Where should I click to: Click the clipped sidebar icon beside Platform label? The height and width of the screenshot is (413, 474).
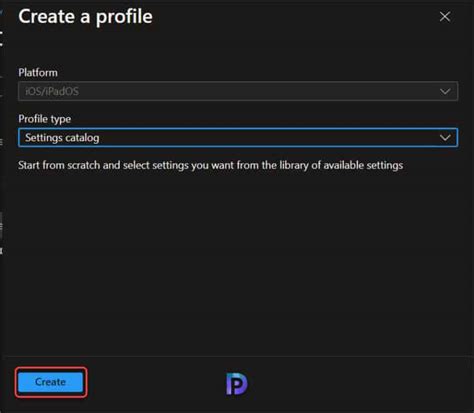click(1, 77)
